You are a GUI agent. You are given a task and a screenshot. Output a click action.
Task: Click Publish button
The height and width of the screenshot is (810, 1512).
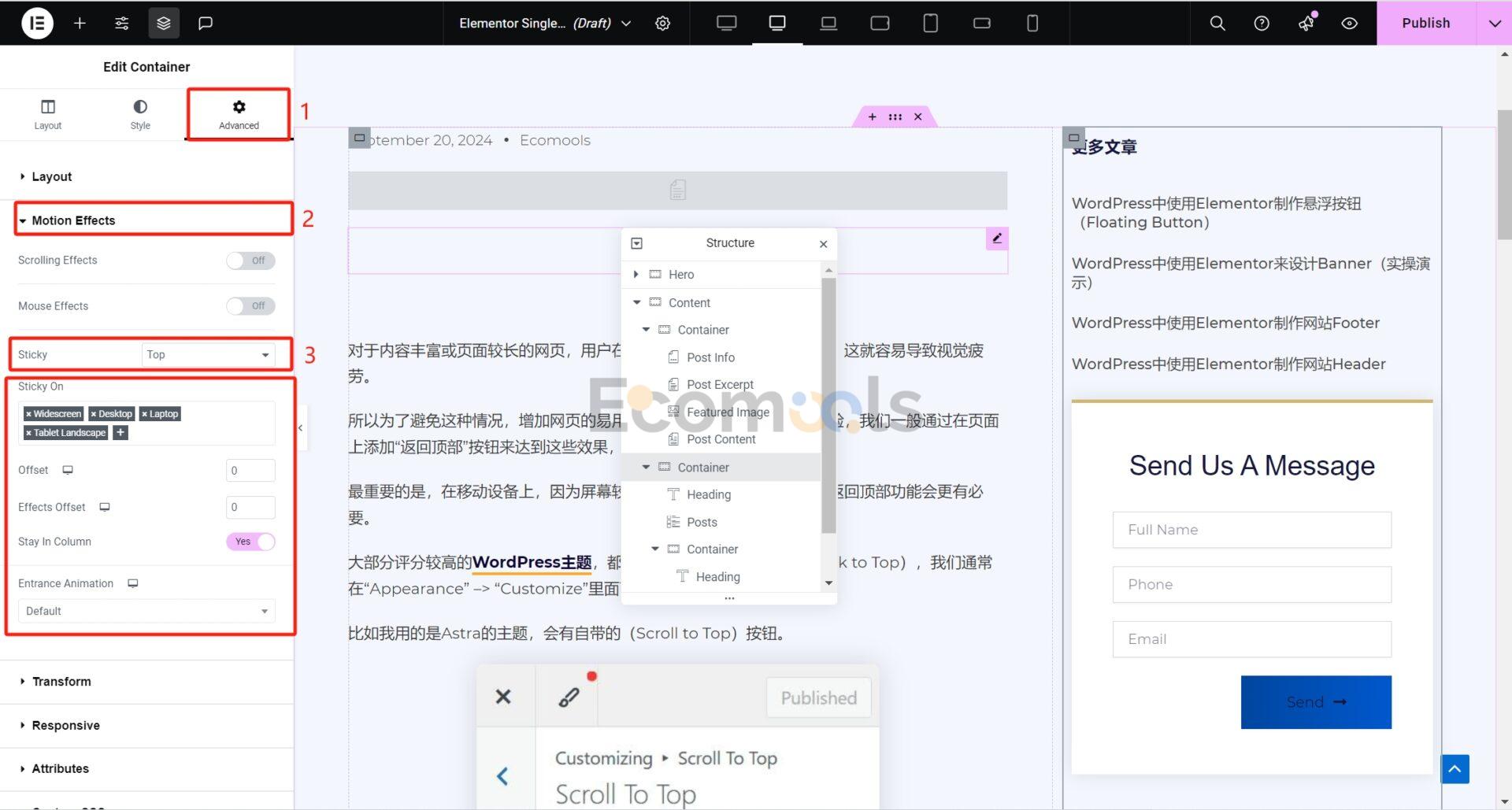click(1425, 23)
